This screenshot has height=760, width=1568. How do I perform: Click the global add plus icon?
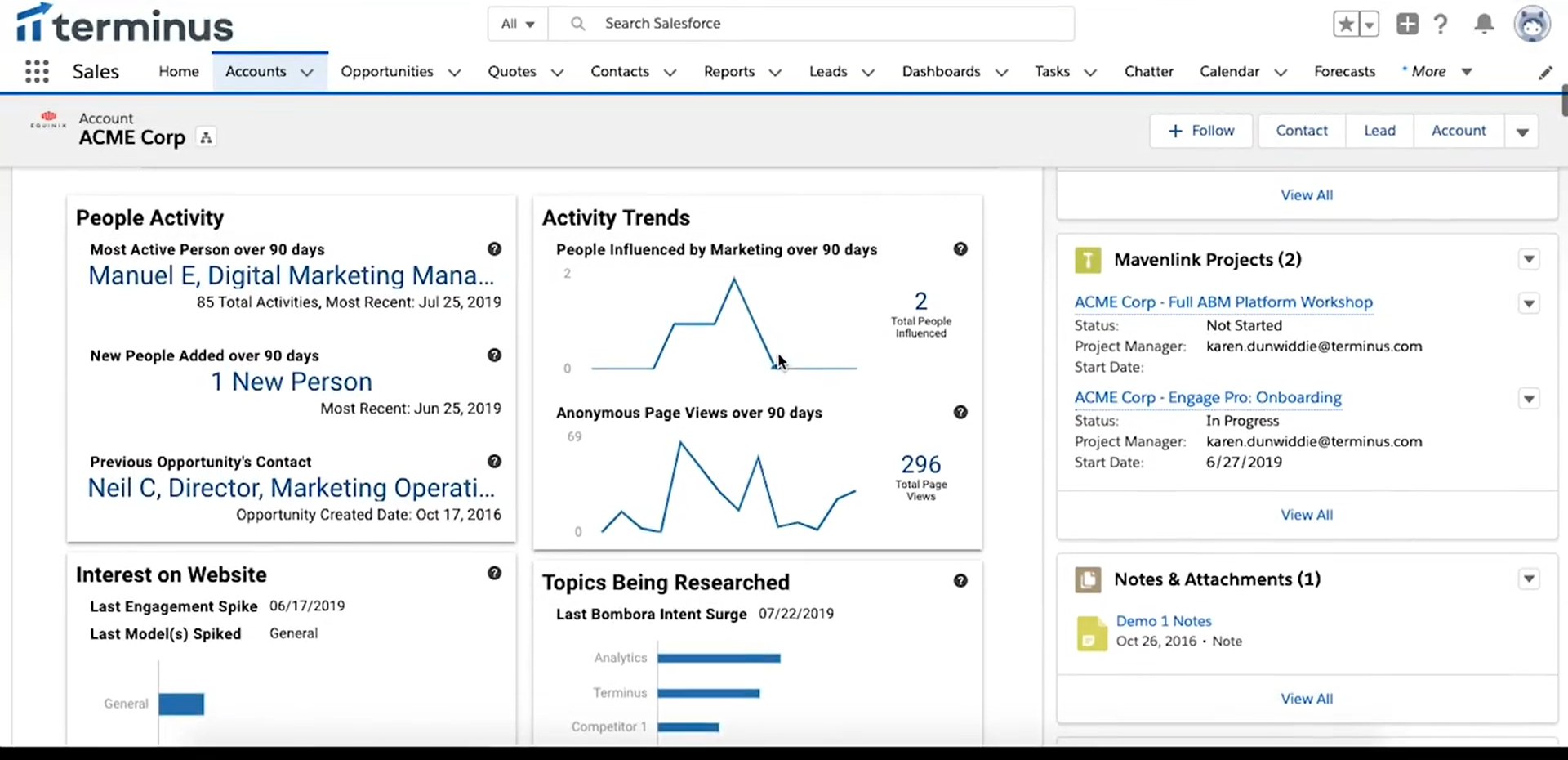(1406, 24)
